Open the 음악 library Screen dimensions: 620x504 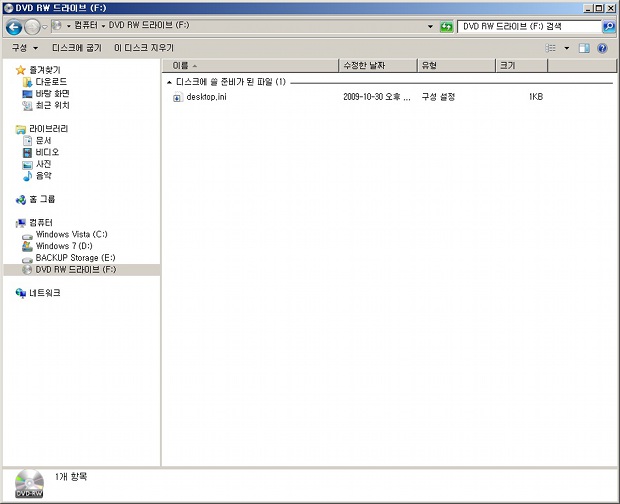[x=43, y=176]
